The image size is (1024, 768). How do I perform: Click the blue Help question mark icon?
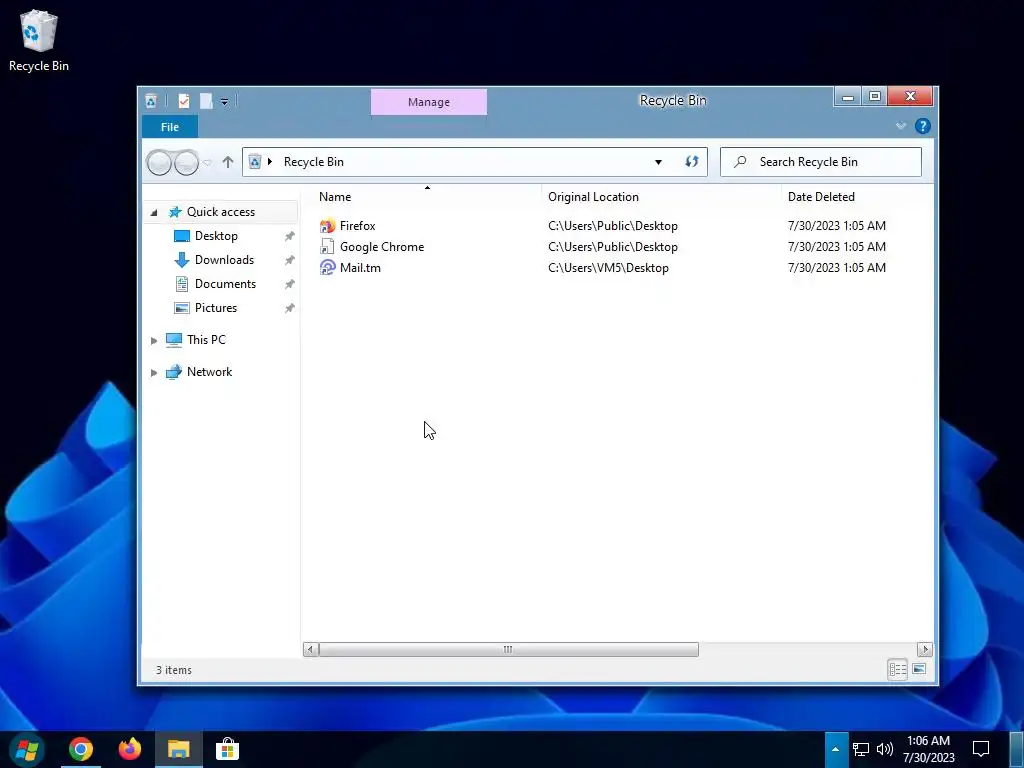click(x=922, y=126)
